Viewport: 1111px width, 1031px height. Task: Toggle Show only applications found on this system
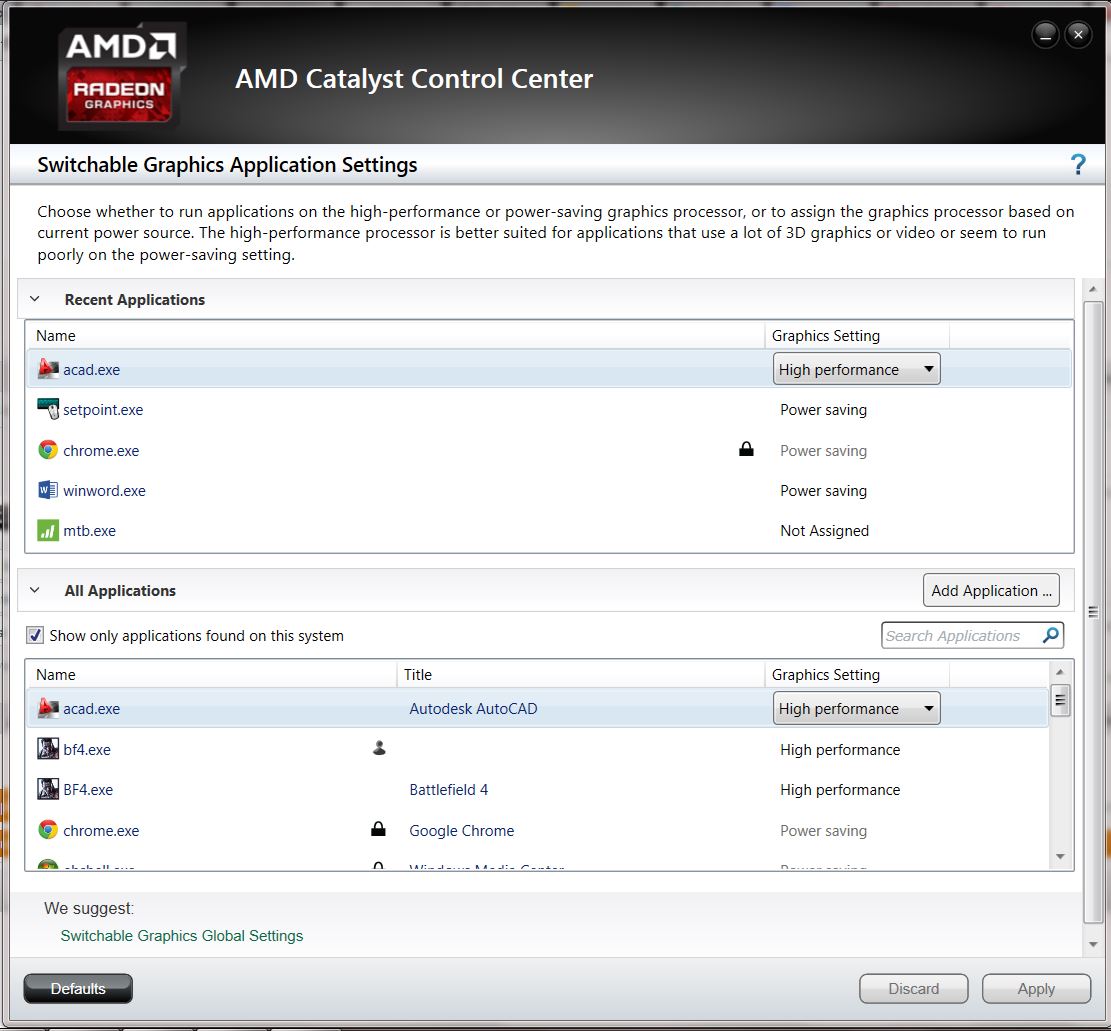pos(35,635)
